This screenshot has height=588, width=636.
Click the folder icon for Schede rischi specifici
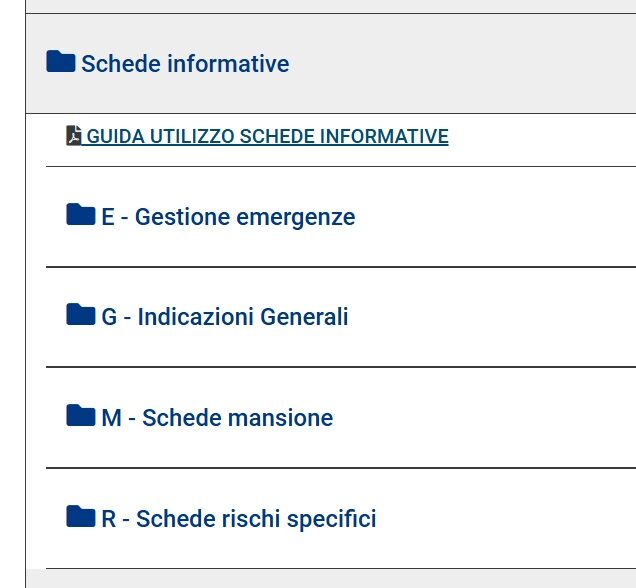point(81,517)
